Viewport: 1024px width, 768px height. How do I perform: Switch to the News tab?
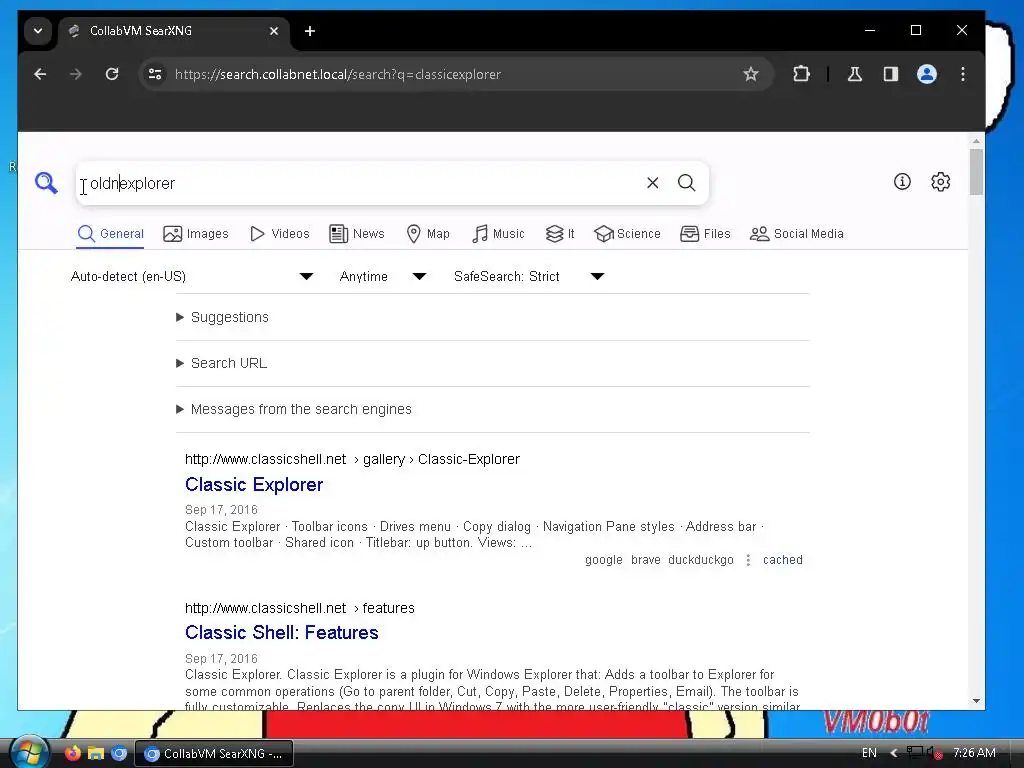[x=357, y=234]
